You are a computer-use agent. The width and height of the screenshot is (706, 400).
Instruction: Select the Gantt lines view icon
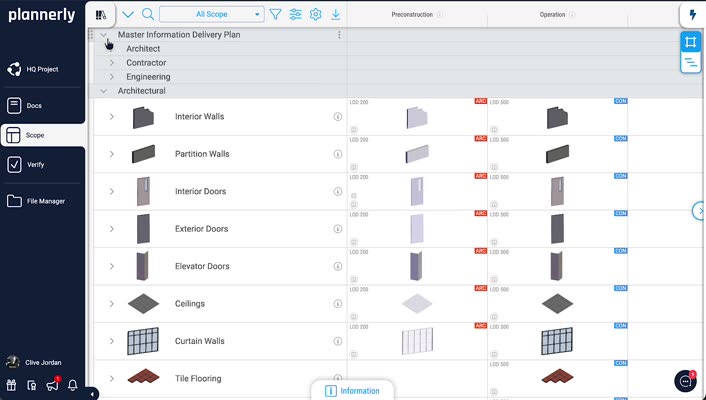coord(690,63)
